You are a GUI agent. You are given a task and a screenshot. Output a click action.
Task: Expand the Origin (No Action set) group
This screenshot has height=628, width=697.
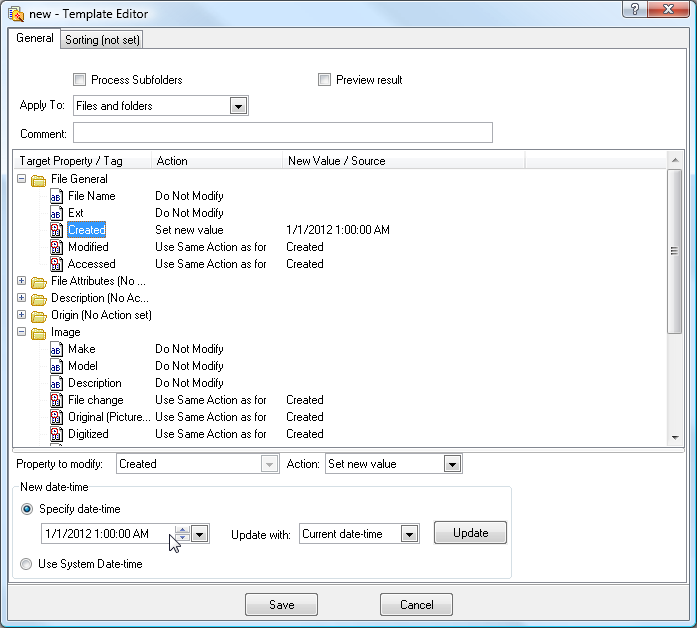click(21, 314)
